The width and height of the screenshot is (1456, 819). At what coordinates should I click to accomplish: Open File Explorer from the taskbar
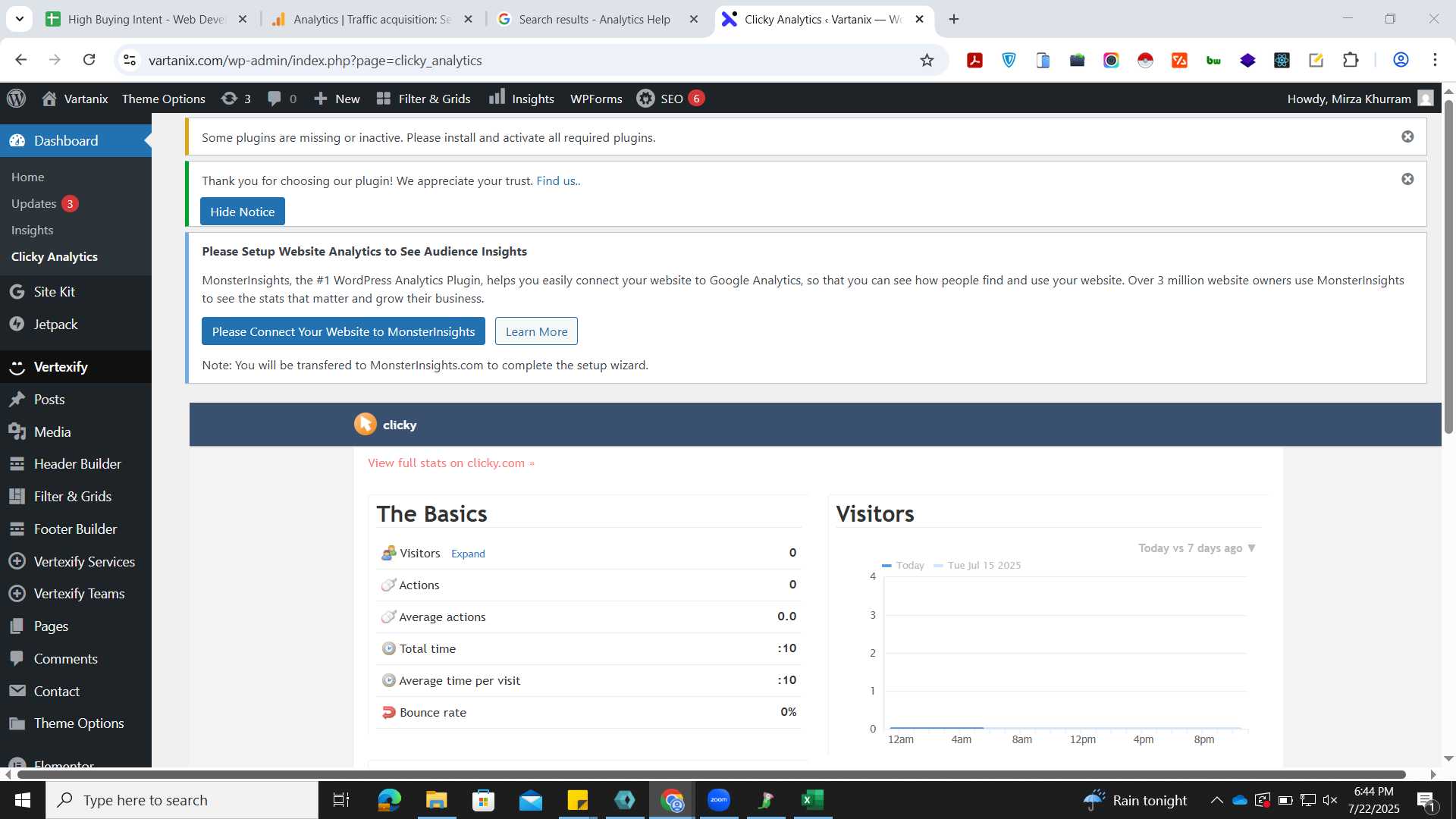tap(436, 800)
